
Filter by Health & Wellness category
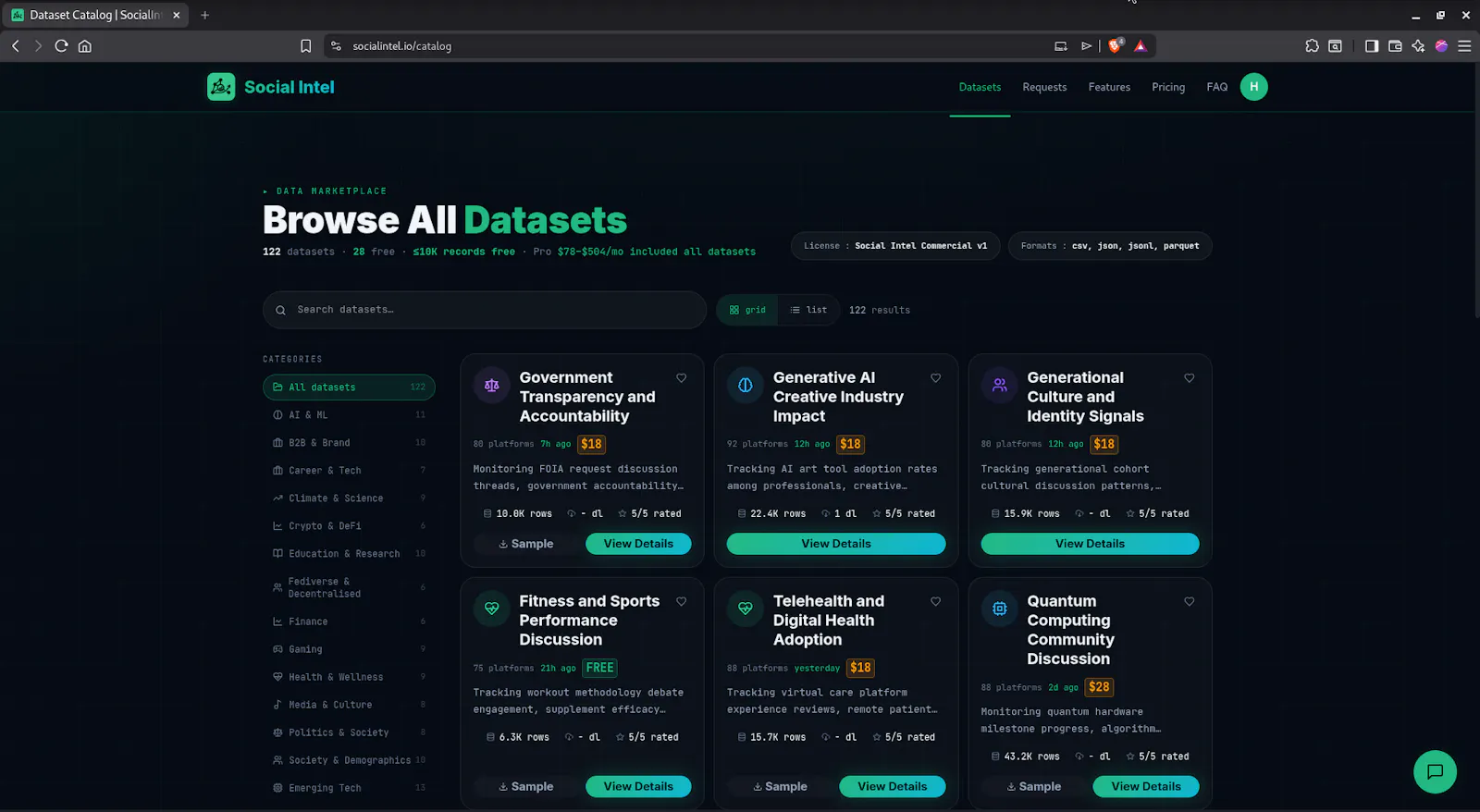click(349, 677)
